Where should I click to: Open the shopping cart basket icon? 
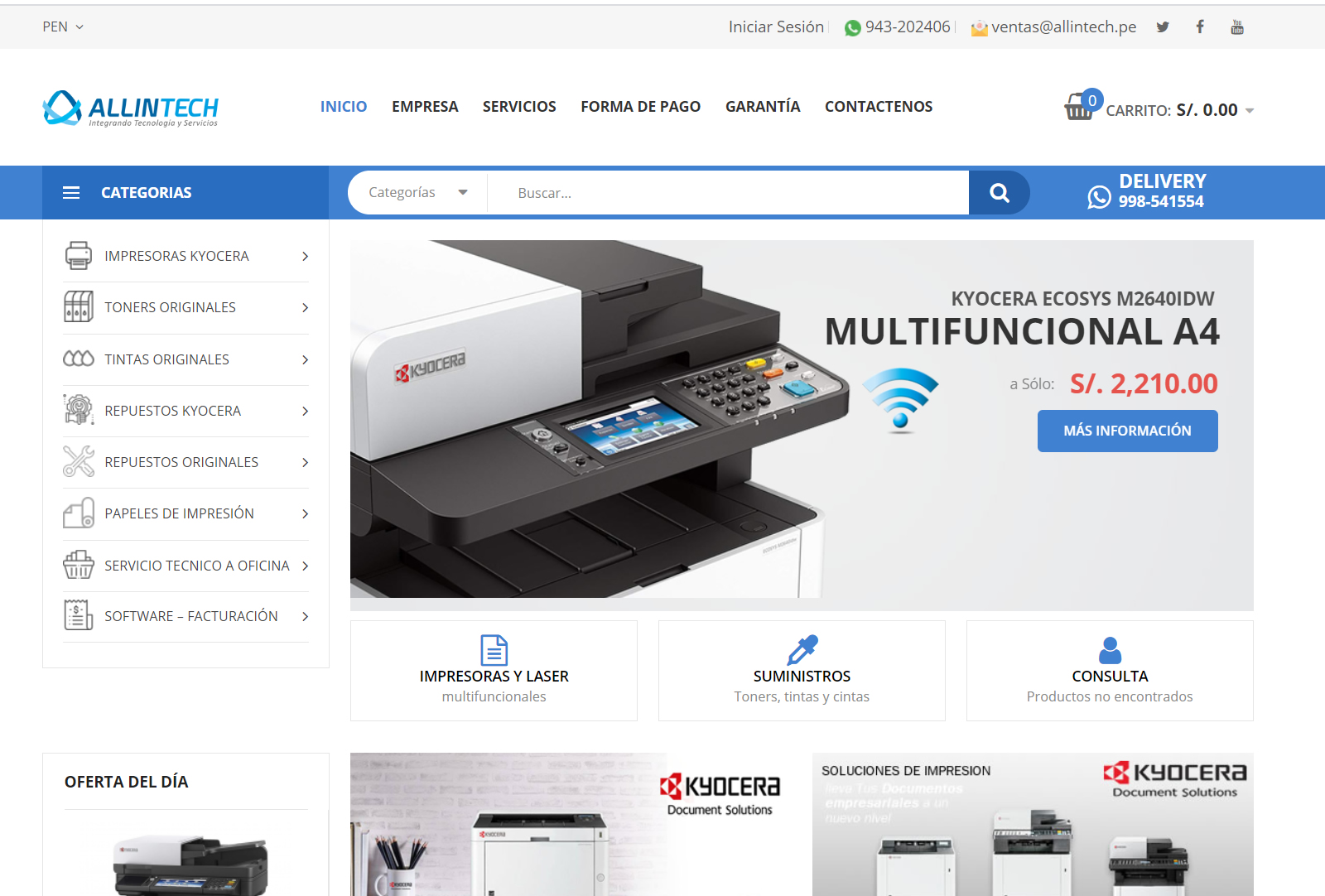click(1079, 107)
